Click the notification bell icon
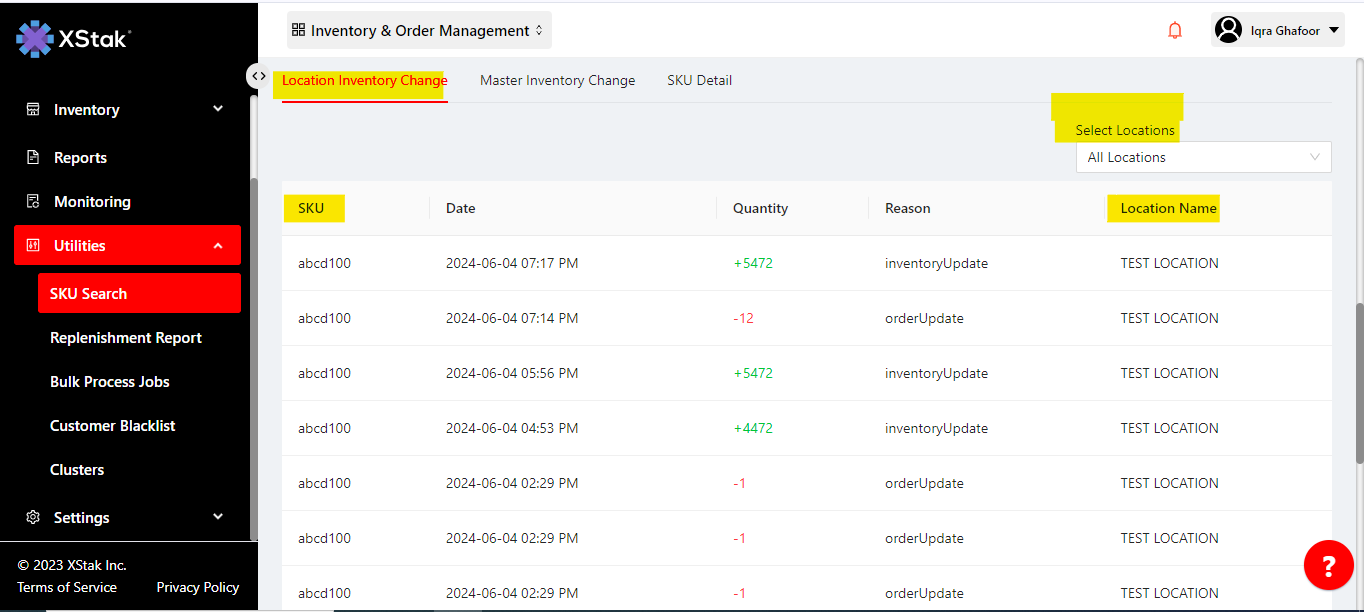 (x=1175, y=30)
